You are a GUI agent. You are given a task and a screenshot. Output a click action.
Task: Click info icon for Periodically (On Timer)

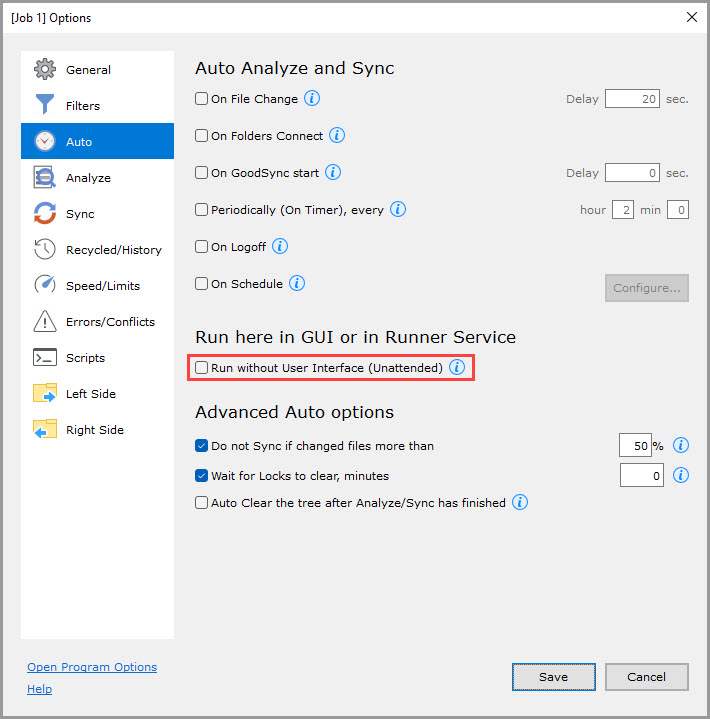[x=397, y=209]
